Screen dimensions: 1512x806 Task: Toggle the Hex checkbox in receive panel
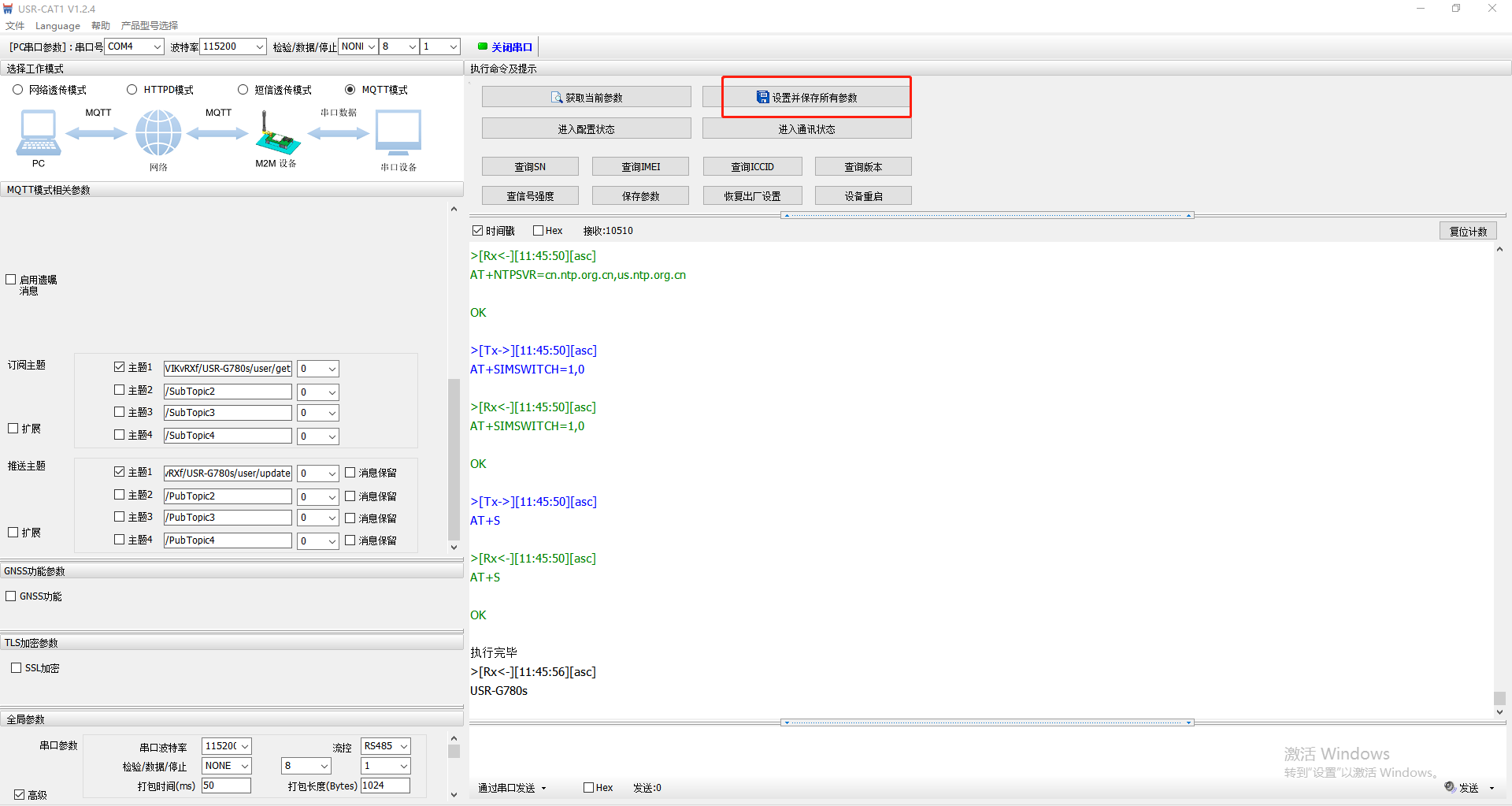pos(539,231)
